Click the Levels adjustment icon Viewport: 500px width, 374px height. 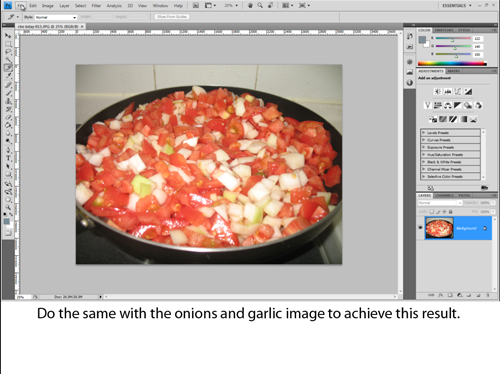click(448, 91)
